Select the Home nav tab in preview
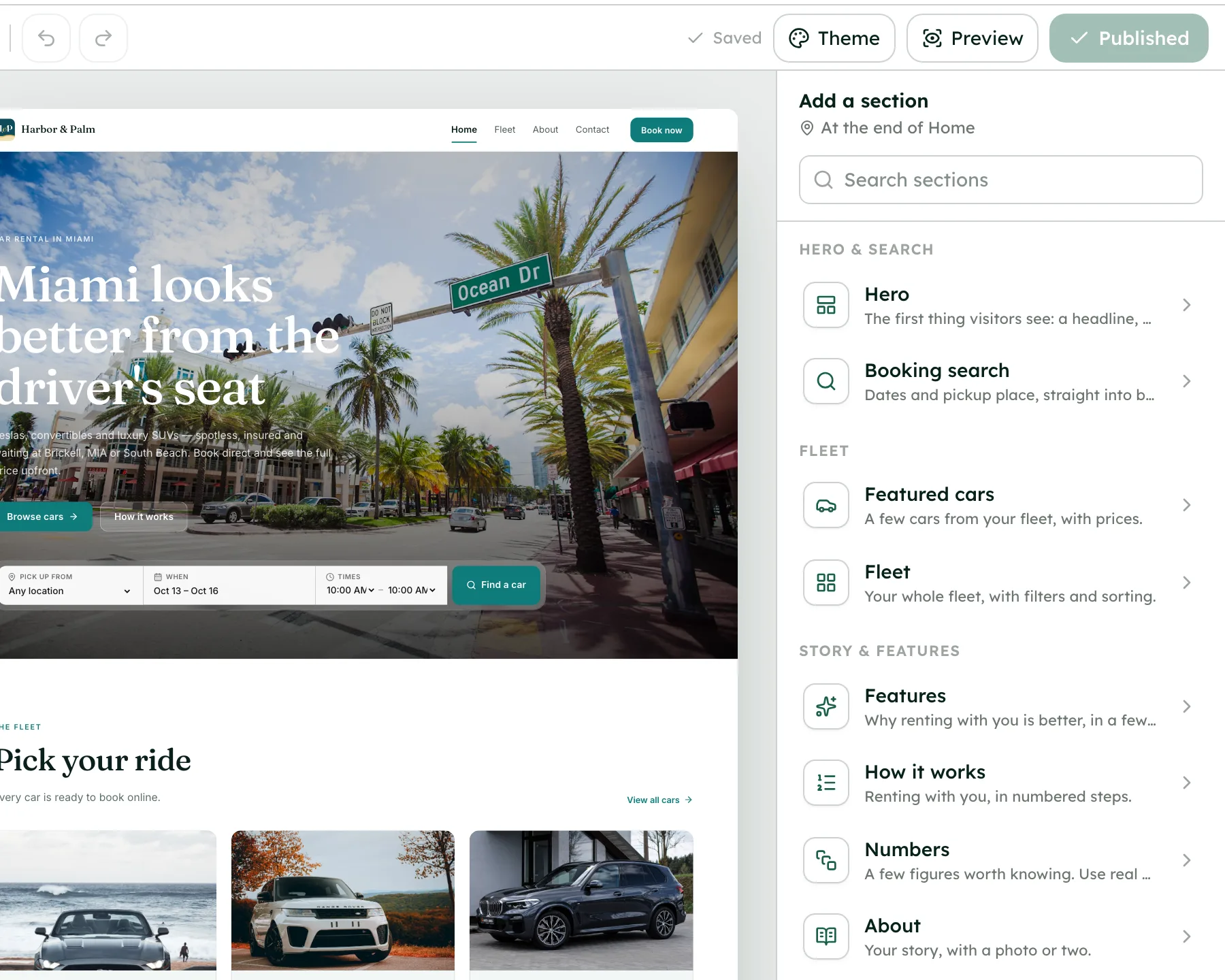 point(464,129)
